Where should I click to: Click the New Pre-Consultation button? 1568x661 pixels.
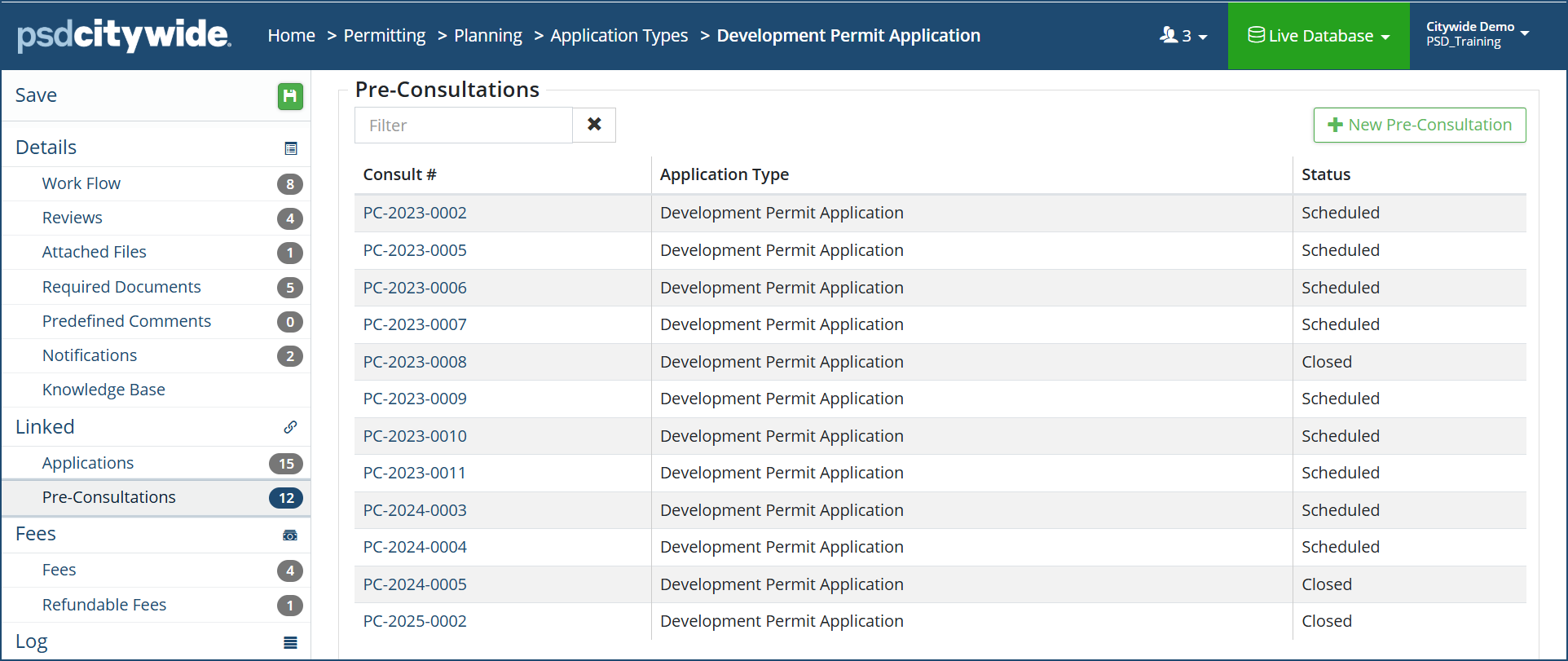click(1419, 125)
